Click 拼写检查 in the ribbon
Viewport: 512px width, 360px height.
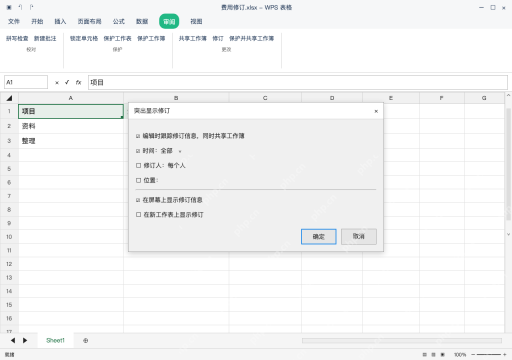coord(17,38)
